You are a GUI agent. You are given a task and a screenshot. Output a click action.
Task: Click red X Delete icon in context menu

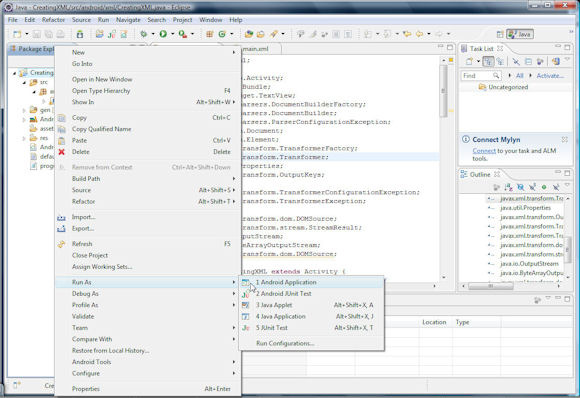click(x=61, y=152)
